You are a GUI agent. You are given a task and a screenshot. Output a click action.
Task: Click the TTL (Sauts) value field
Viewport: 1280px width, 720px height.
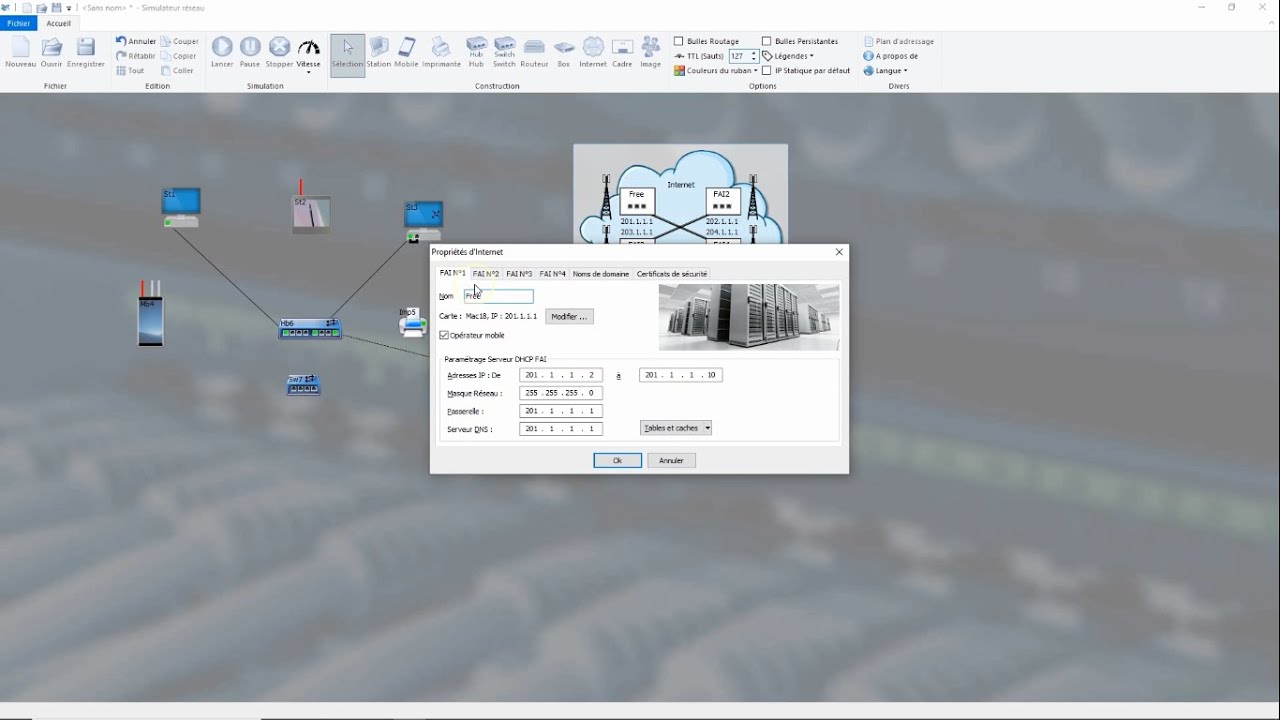(738, 56)
